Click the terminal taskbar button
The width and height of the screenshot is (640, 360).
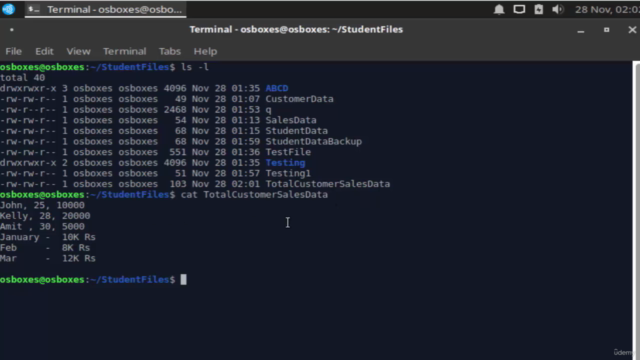pyautogui.click(x=105, y=9)
